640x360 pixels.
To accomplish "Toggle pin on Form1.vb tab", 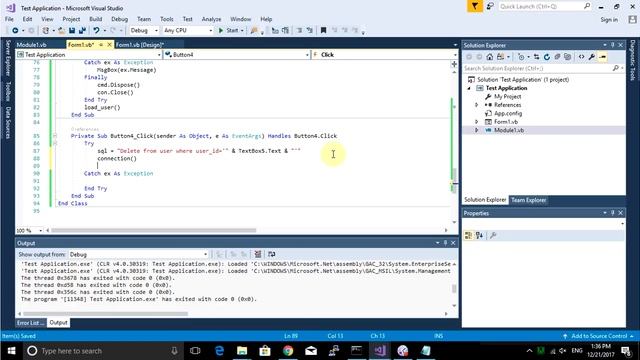I will (101, 44).
